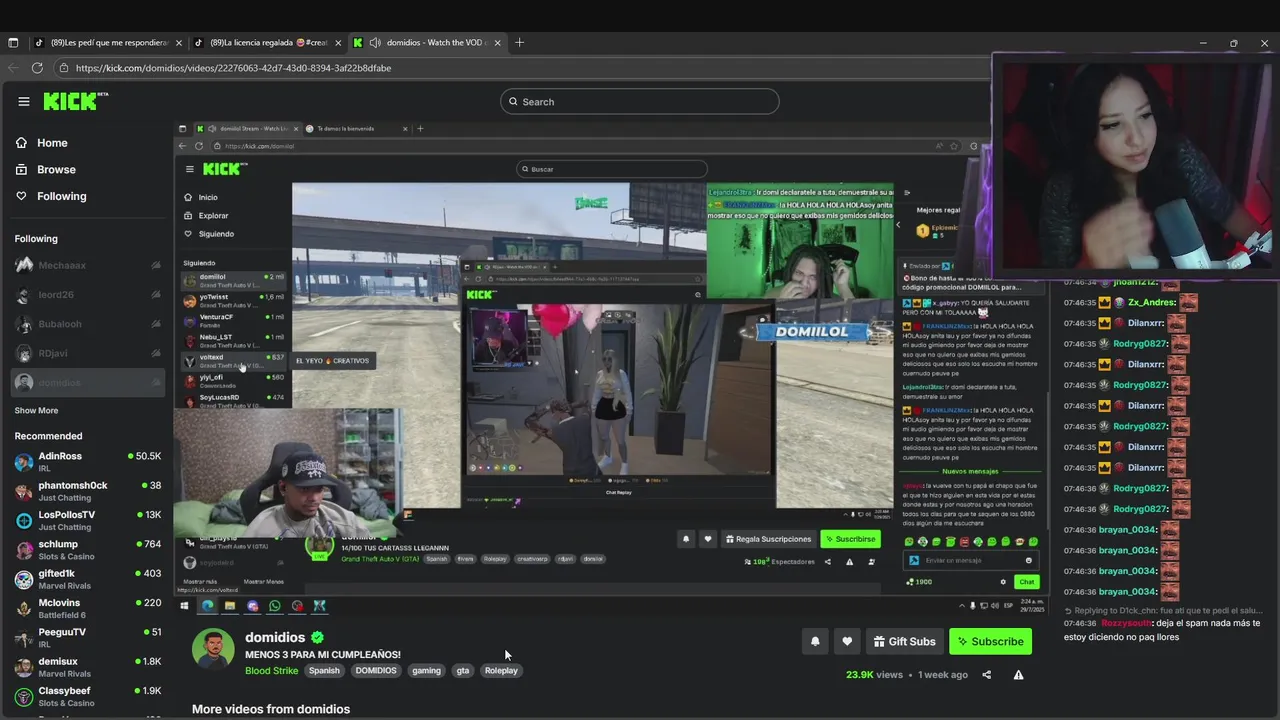Open PeeguuTV recommended channel
Image resolution: width=1280 pixels, height=720 pixels.
click(87, 637)
